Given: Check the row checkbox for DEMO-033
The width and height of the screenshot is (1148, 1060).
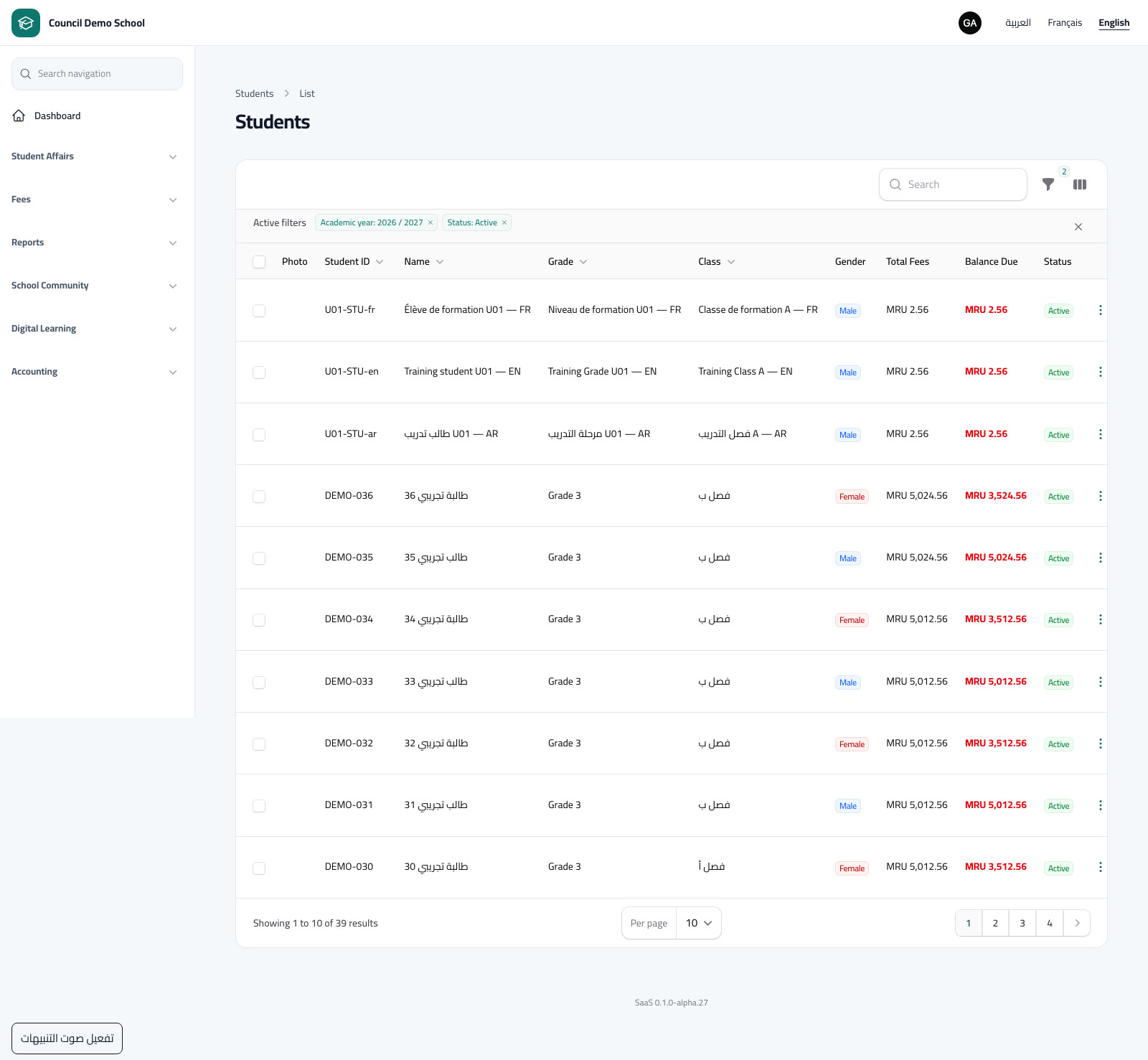Looking at the screenshot, I should (259, 683).
